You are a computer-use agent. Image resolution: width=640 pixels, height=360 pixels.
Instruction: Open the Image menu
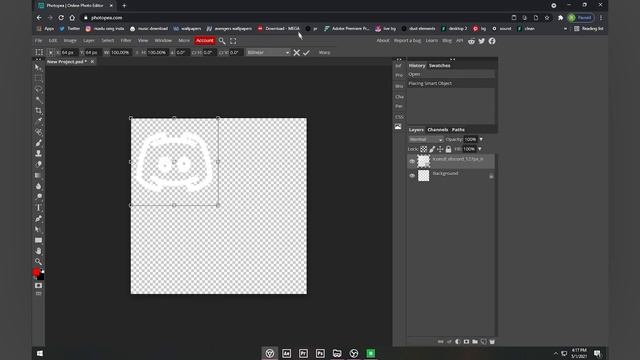(x=70, y=41)
